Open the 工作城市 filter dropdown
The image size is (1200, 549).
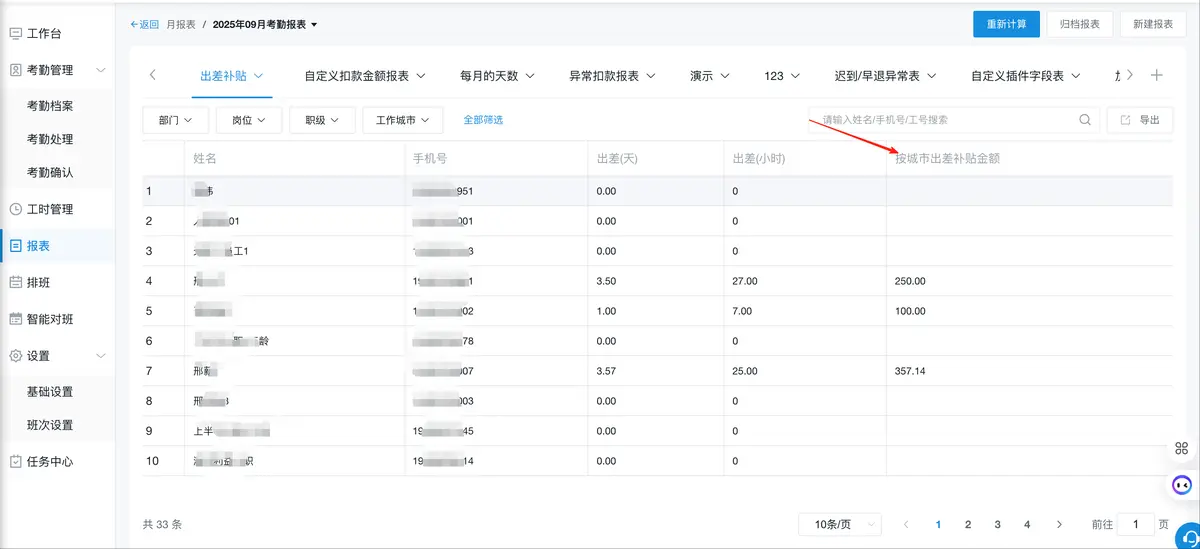402,120
